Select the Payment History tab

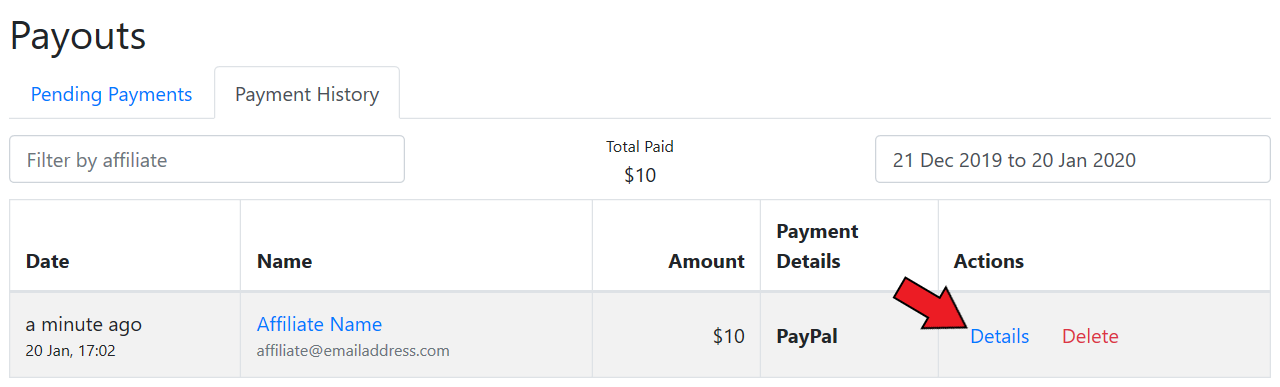(307, 94)
